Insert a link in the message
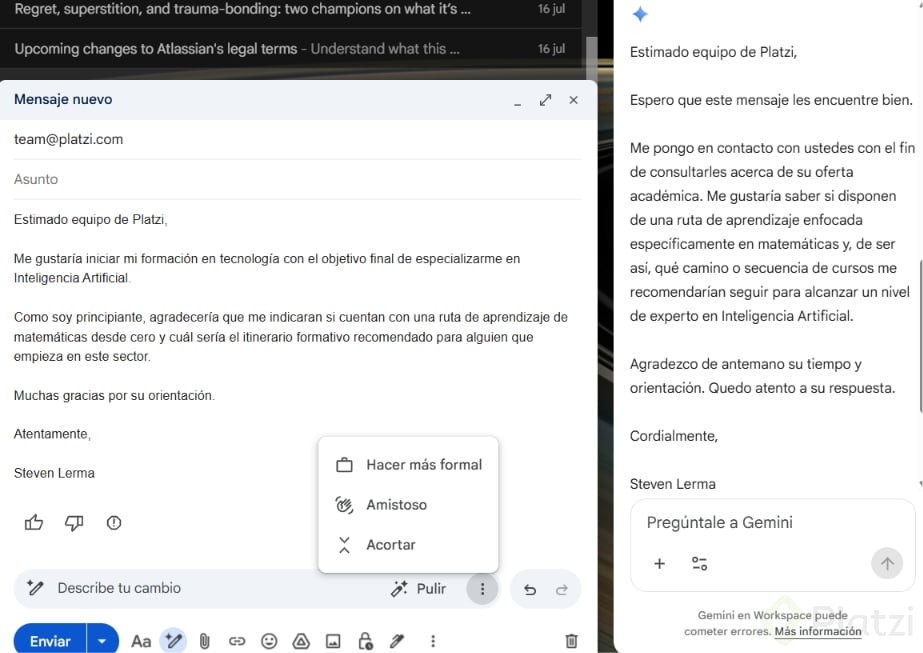 coord(237,641)
